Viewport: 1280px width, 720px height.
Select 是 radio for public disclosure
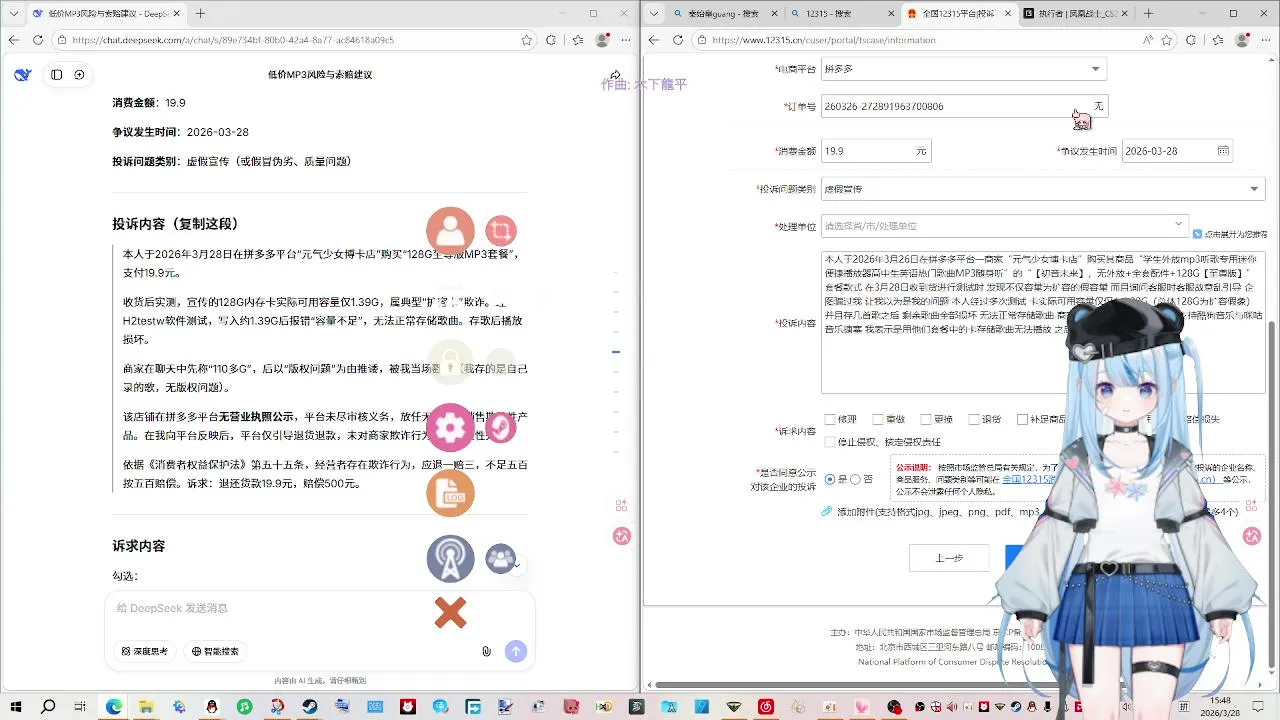pyautogui.click(x=829, y=480)
